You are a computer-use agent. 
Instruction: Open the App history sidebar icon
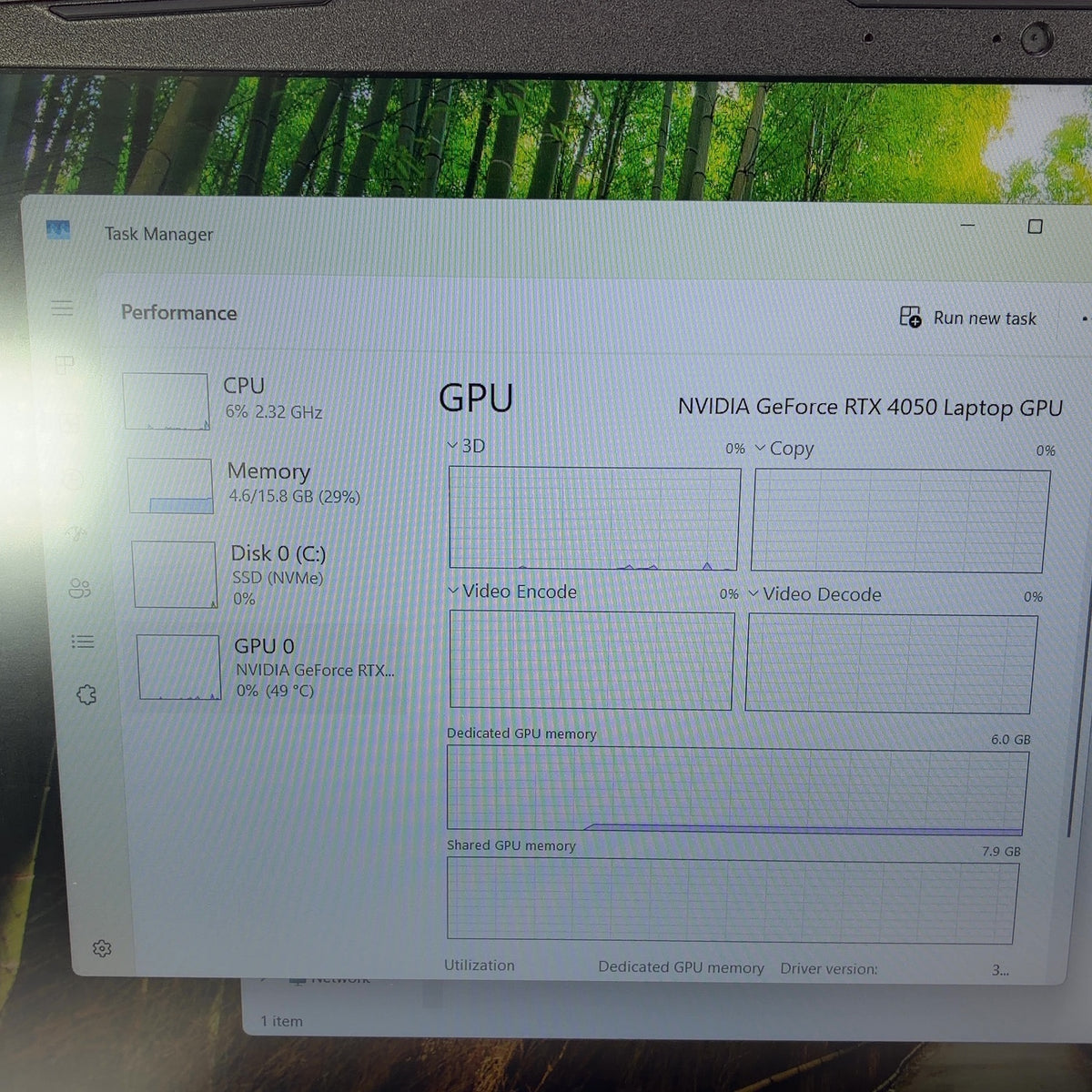(x=72, y=479)
